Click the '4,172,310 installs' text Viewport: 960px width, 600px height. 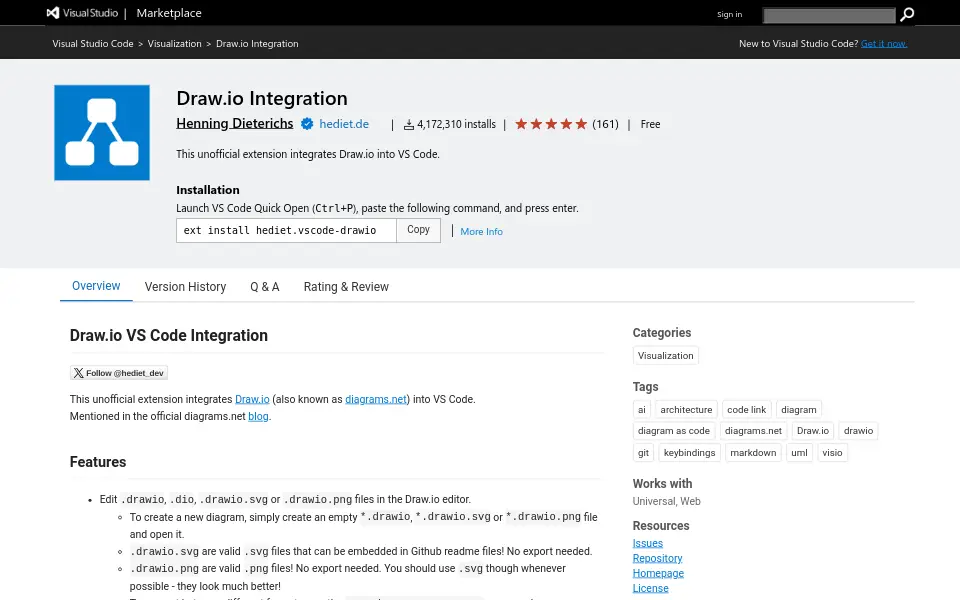point(456,124)
